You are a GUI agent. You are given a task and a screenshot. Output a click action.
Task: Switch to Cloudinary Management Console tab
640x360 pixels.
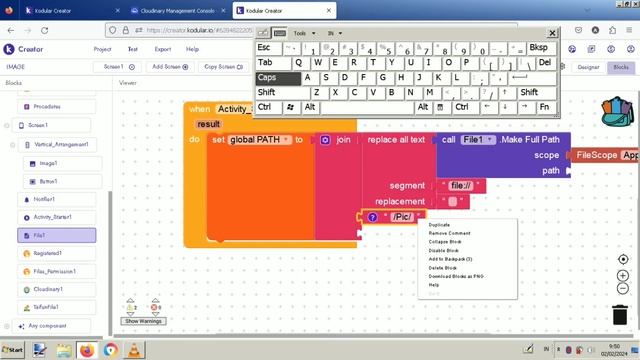[177, 11]
